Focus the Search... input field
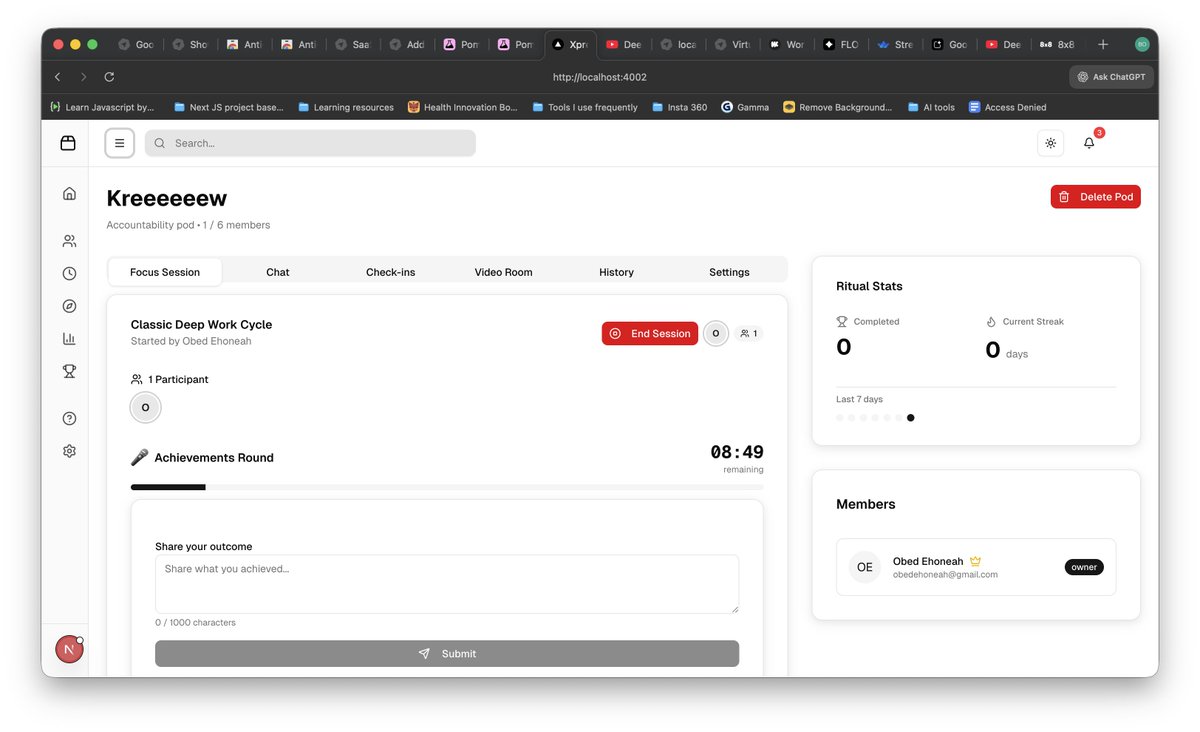This screenshot has width=1200, height=732. tap(310, 143)
